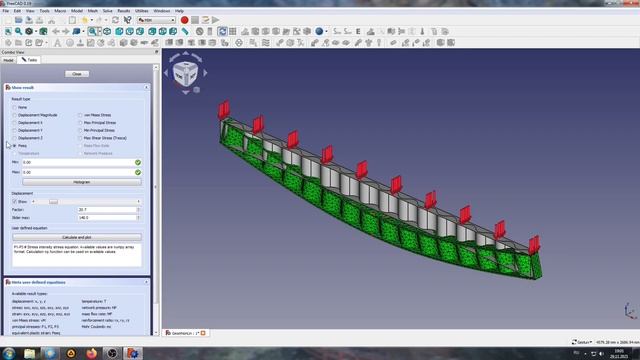Select Displacement Z radio button
640x360 pixels.
tap(15, 138)
